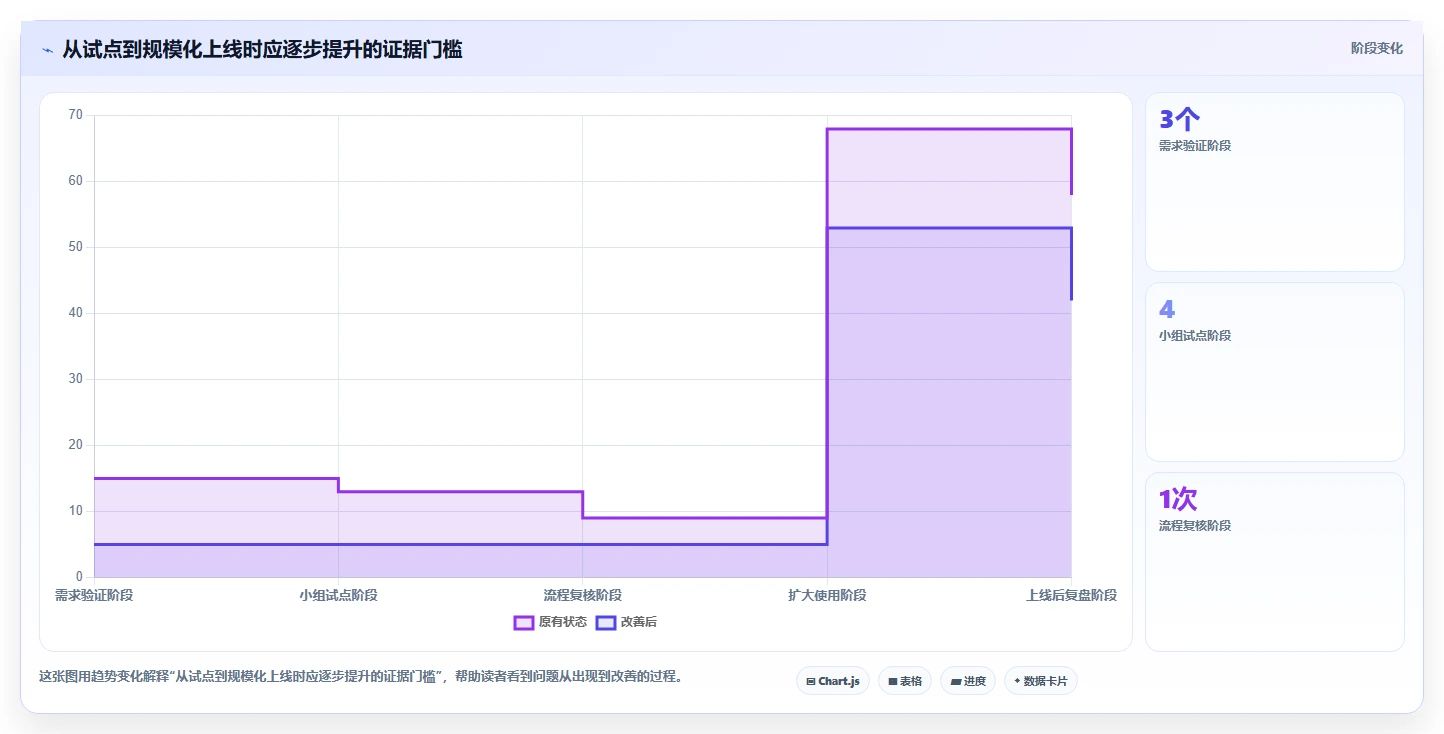Click the 进度 tag button

pos(968,681)
